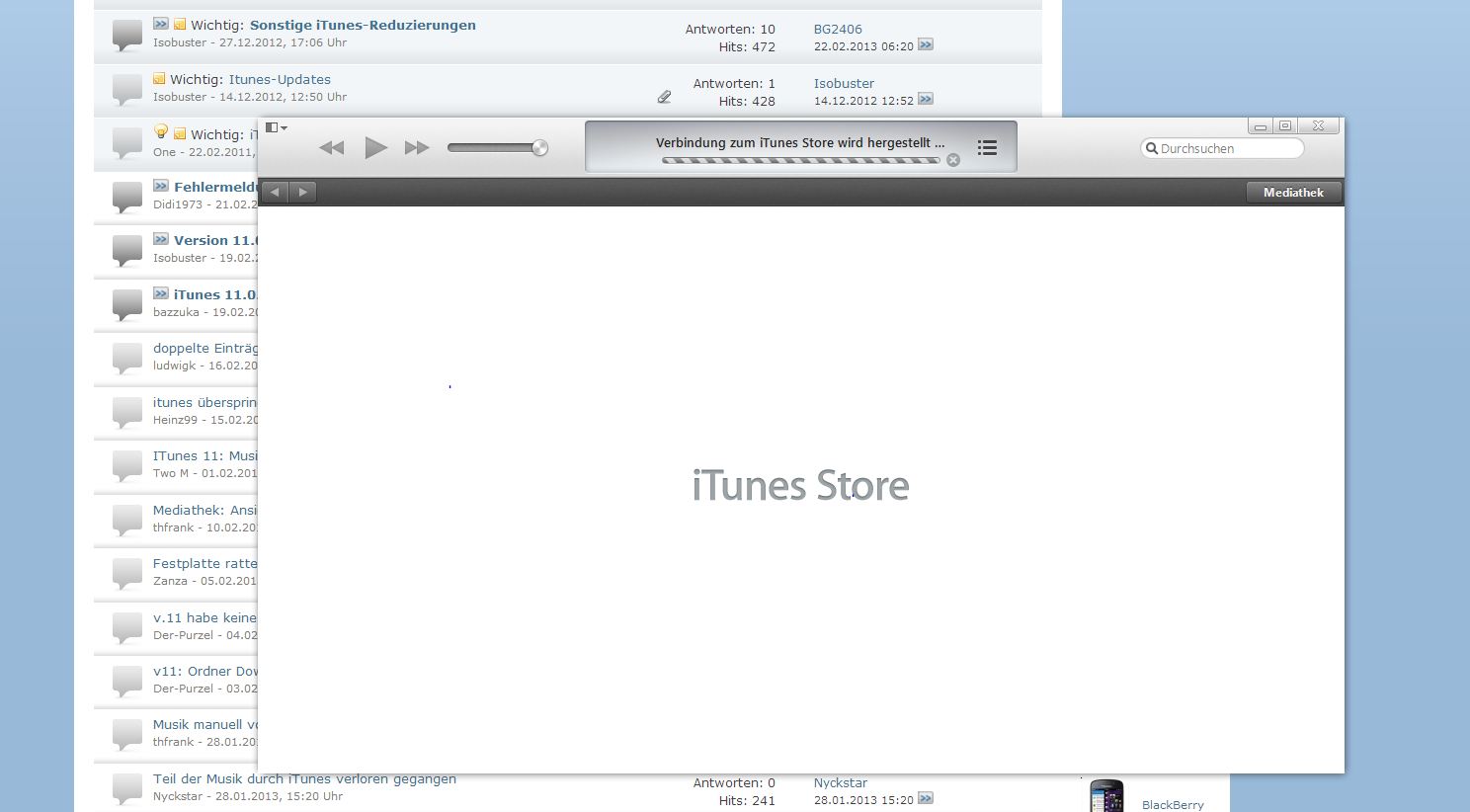Switch to Mediathek in iTunes

pos(1293,192)
